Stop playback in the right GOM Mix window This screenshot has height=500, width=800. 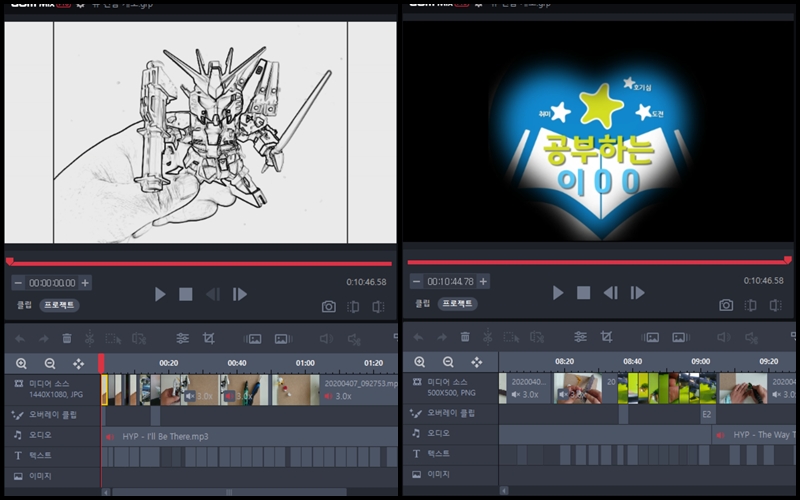[x=584, y=293]
